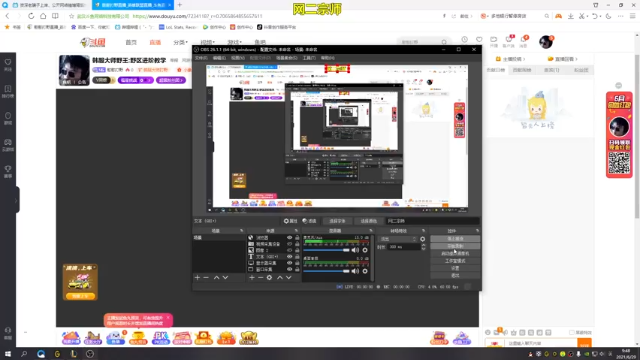Hide the browser source in OBS
This screenshot has width=640, height=360.
(x=289, y=238)
